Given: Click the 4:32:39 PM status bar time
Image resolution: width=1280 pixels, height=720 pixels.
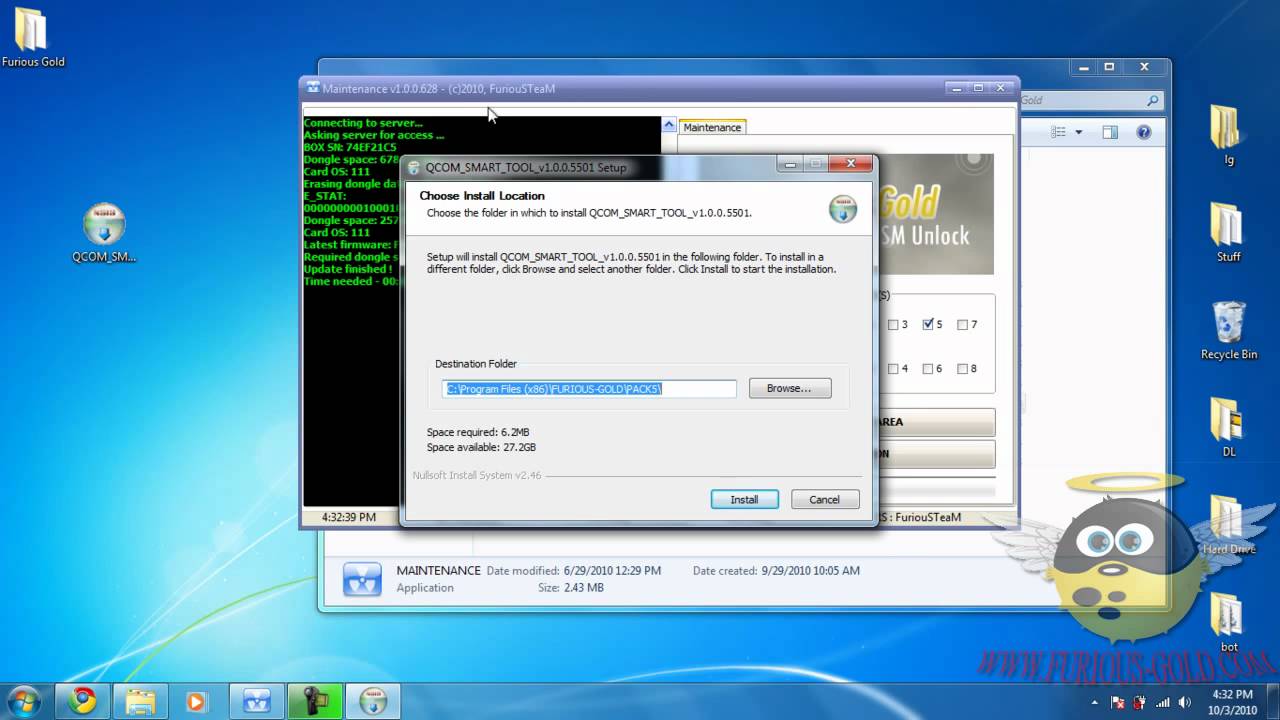Looking at the screenshot, I should pos(349,517).
